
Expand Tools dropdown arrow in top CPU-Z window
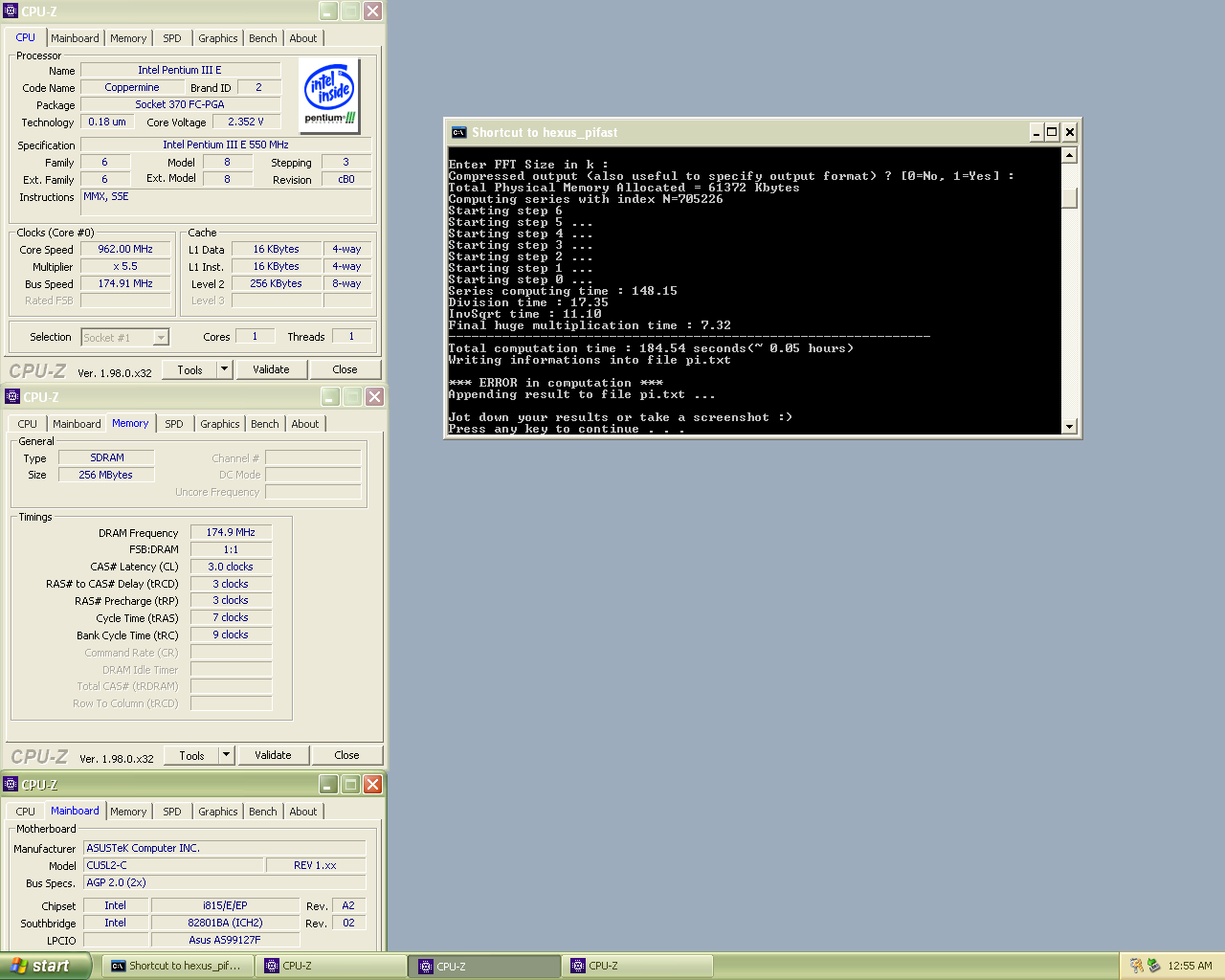point(225,369)
